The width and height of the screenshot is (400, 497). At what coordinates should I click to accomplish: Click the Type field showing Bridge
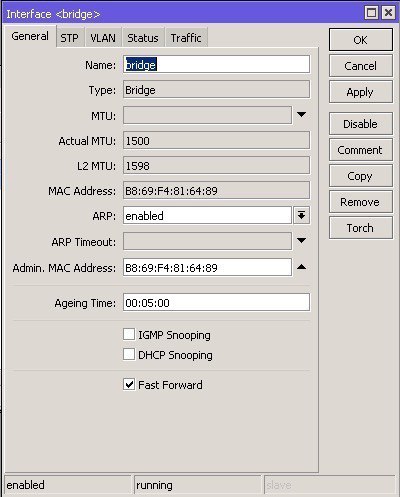pos(216,89)
